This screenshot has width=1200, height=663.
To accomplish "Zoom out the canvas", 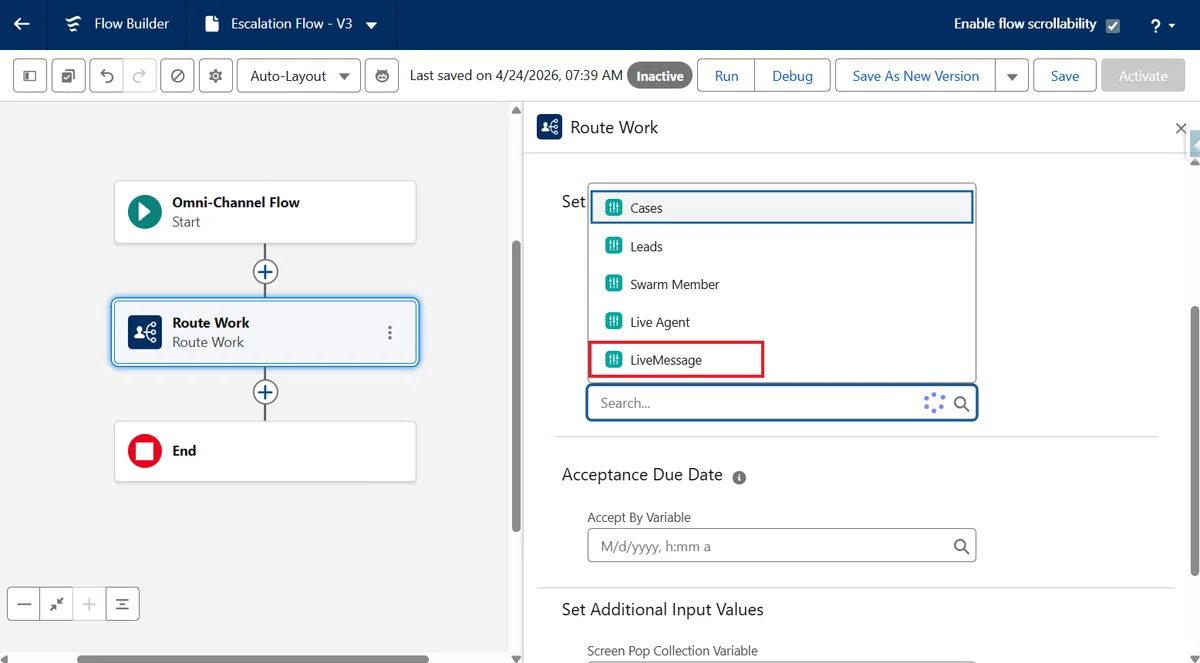I will [x=24, y=604].
